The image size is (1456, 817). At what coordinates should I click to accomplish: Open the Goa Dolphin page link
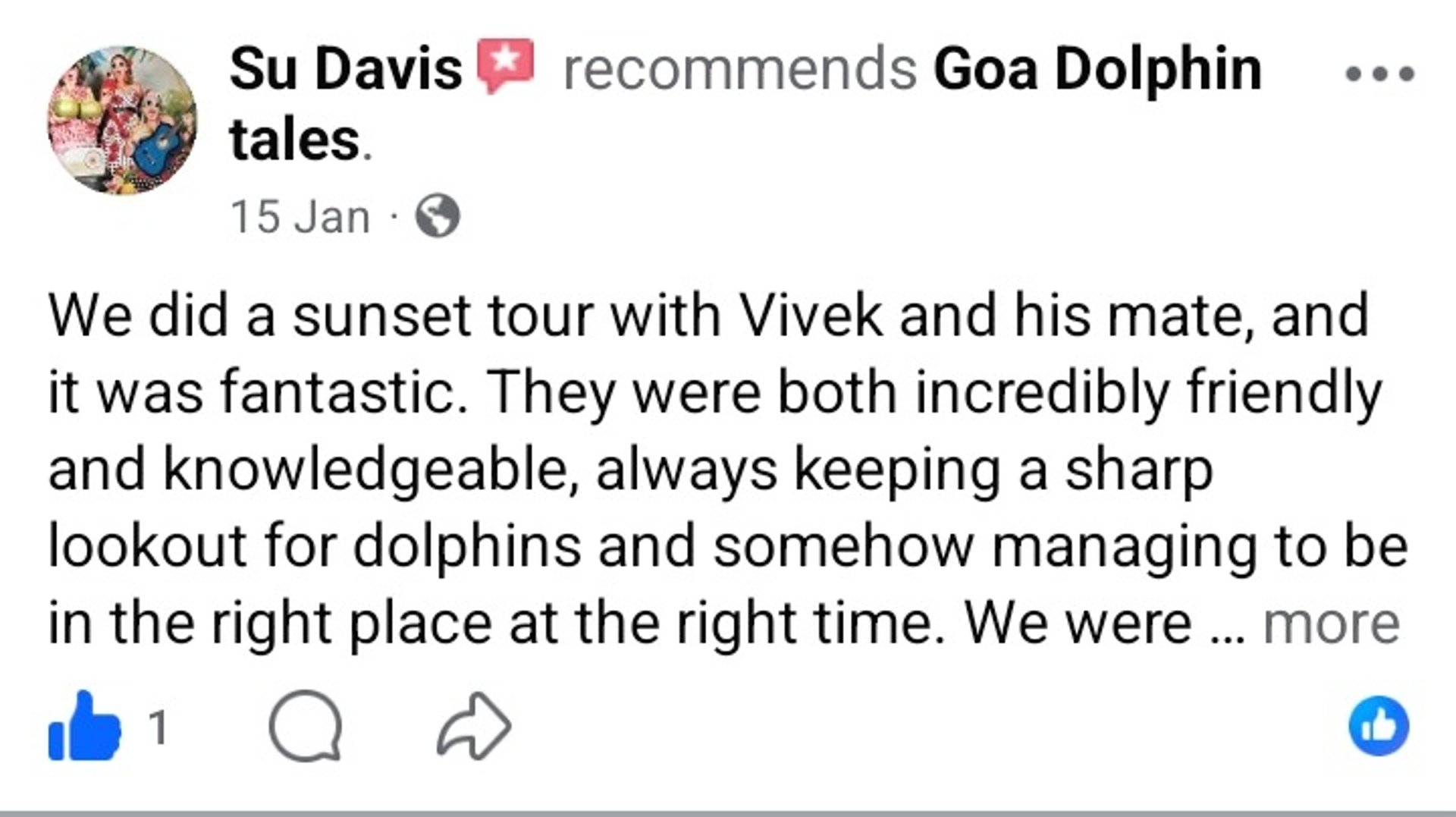(x=1097, y=68)
